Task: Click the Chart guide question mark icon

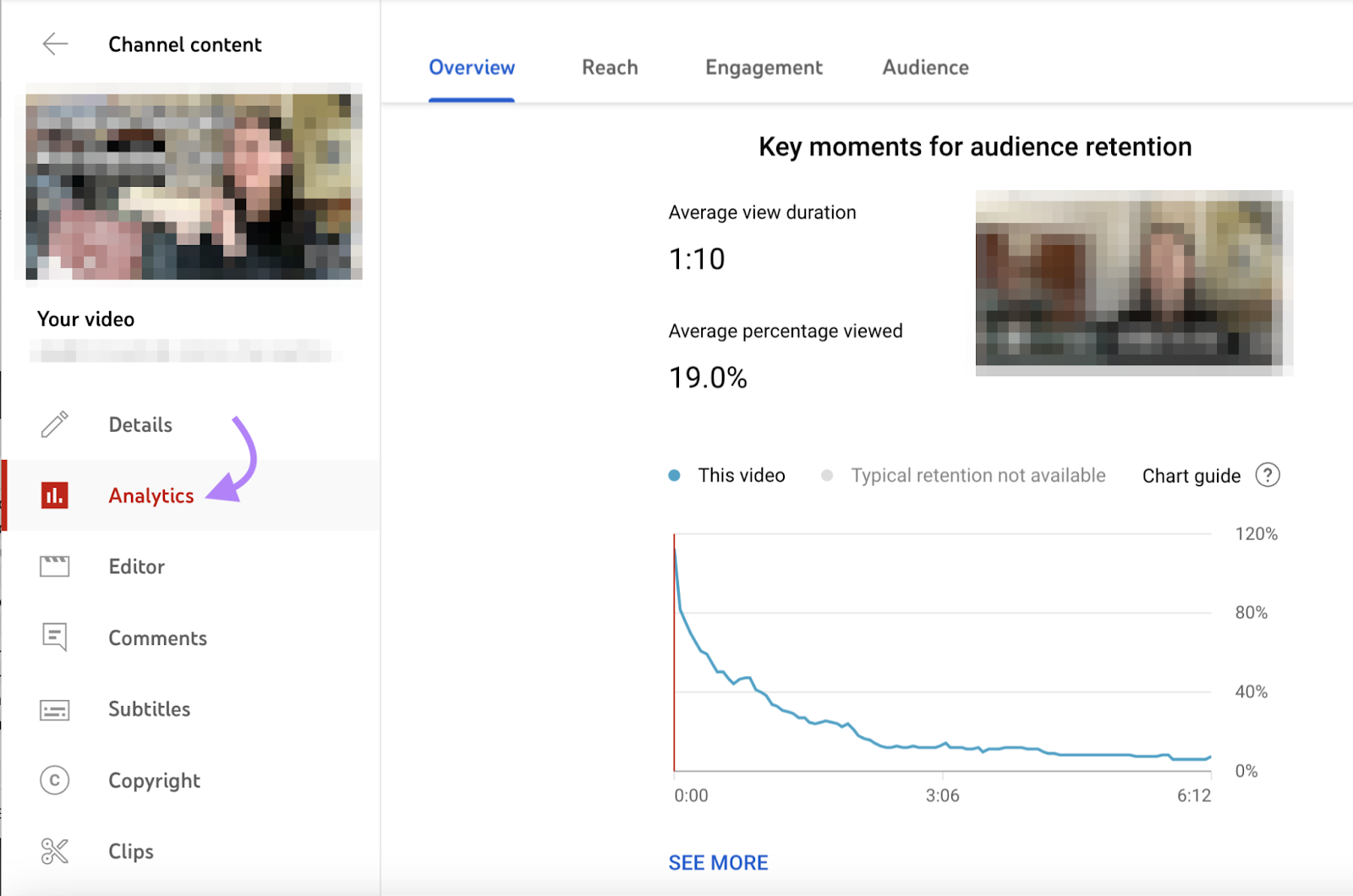Action: (x=1268, y=475)
